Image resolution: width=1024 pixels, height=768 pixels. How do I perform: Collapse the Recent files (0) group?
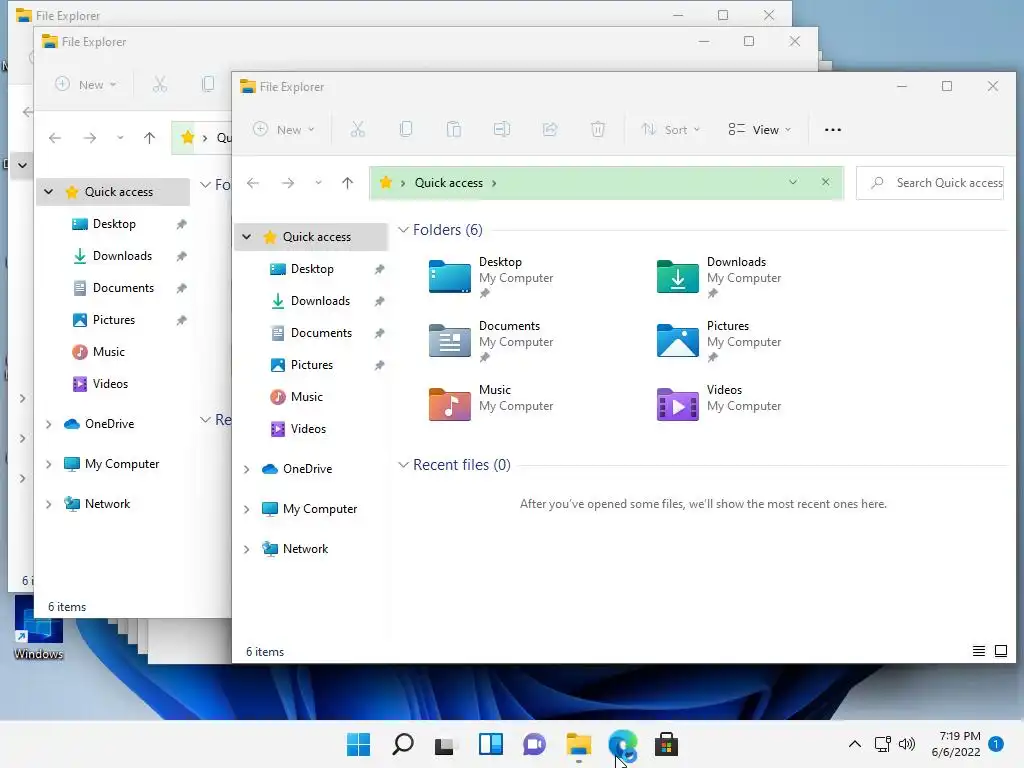point(404,464)
